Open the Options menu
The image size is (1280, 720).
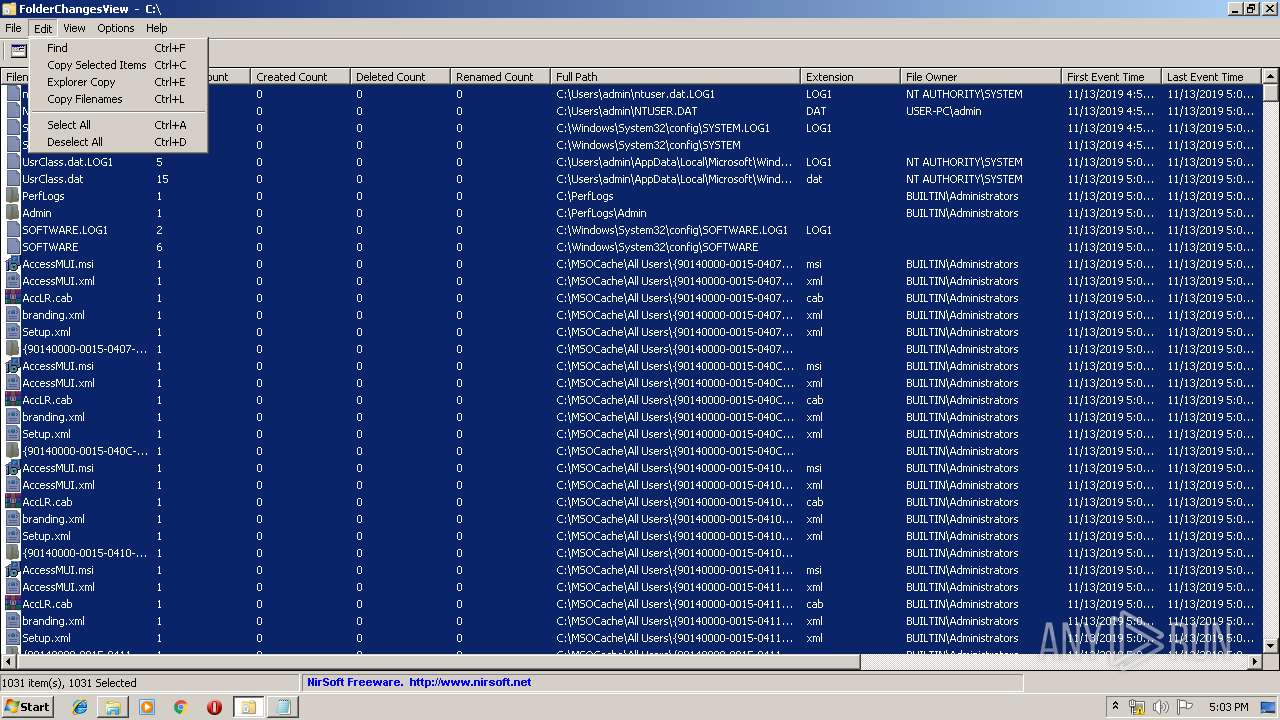coord(116,28)
